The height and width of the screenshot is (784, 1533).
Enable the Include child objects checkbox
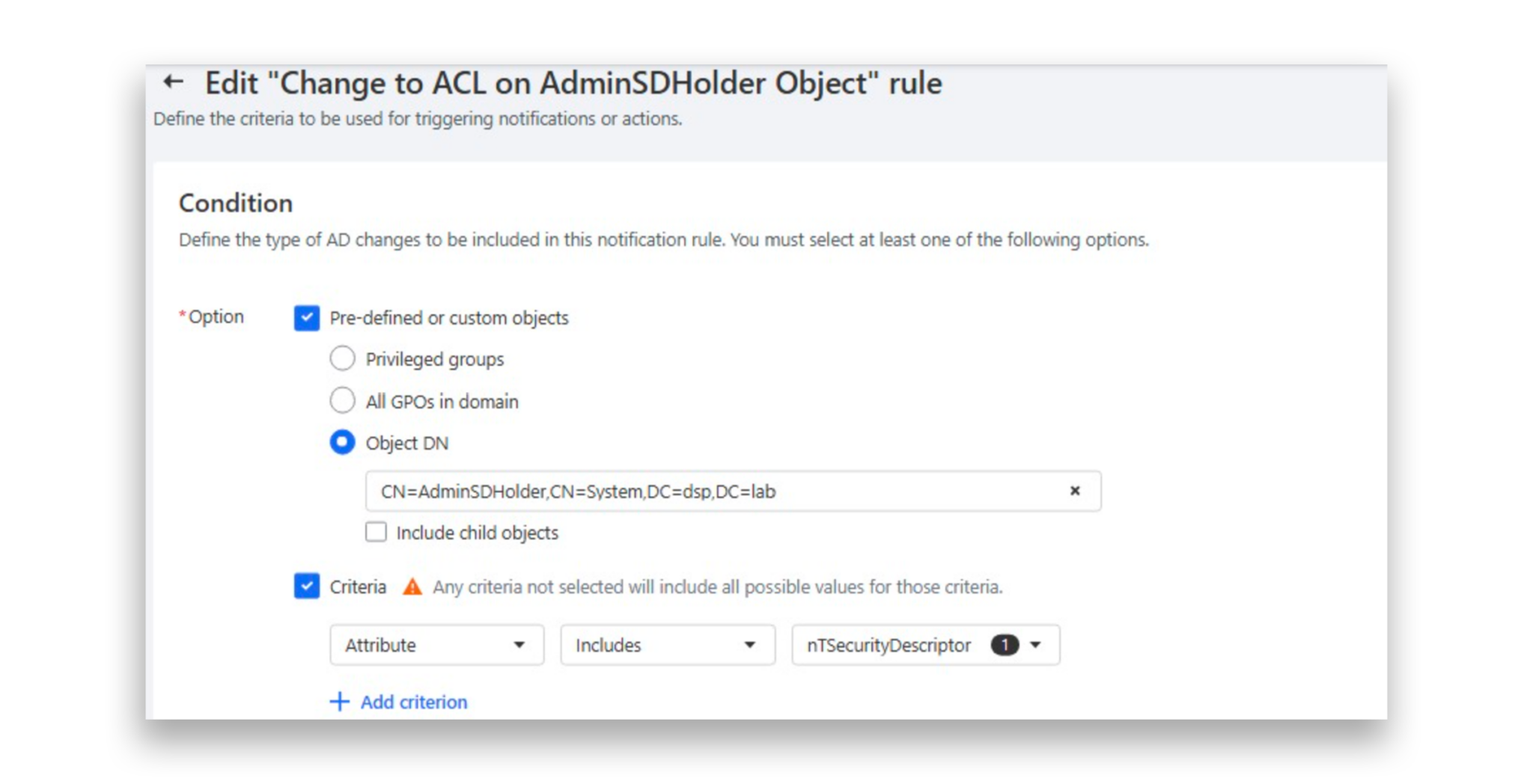[x=376, y=532]
